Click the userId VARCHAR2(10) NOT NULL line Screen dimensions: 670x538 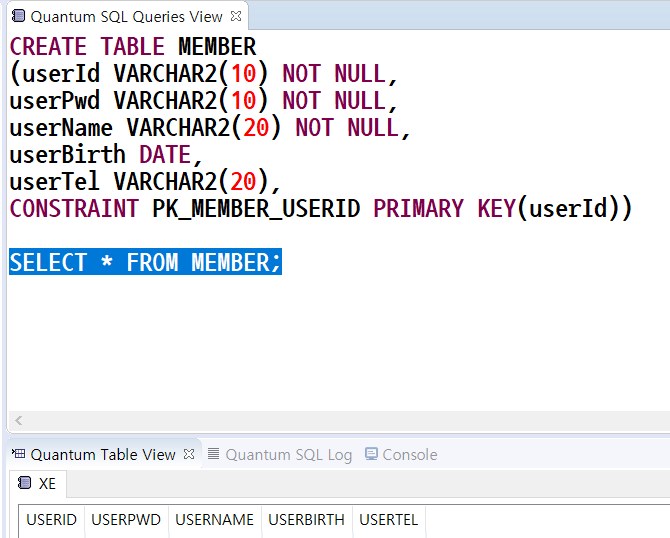tap(204, 73)
